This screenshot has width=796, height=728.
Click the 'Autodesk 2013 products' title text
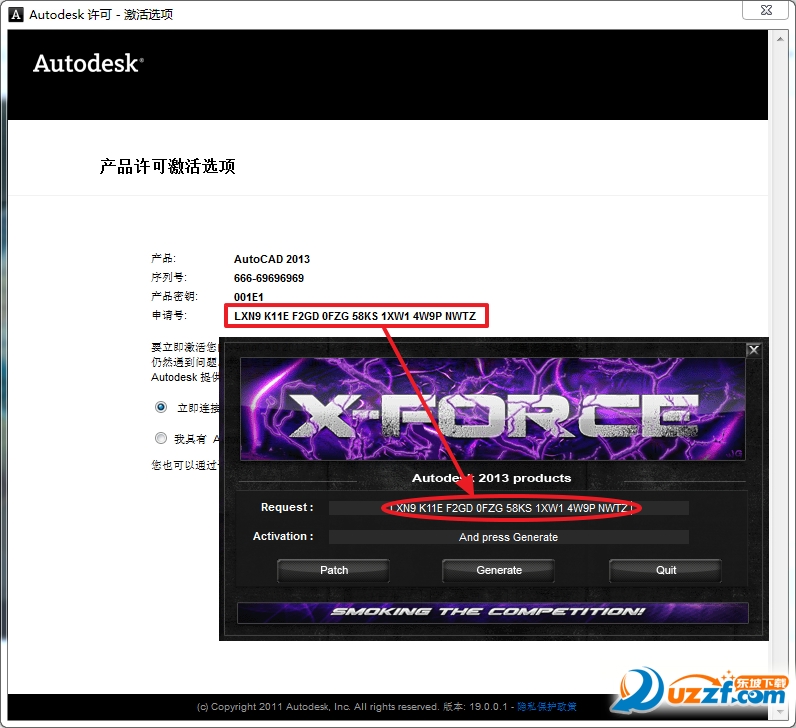(x=491, y=478)
